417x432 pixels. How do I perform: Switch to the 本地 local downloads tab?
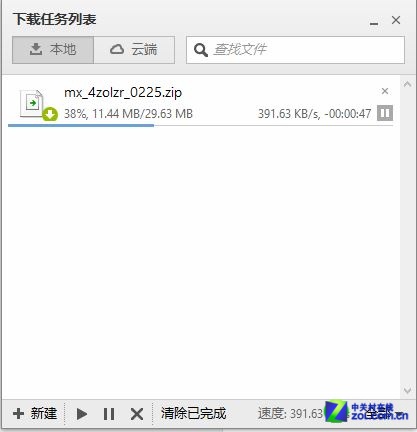53,50
